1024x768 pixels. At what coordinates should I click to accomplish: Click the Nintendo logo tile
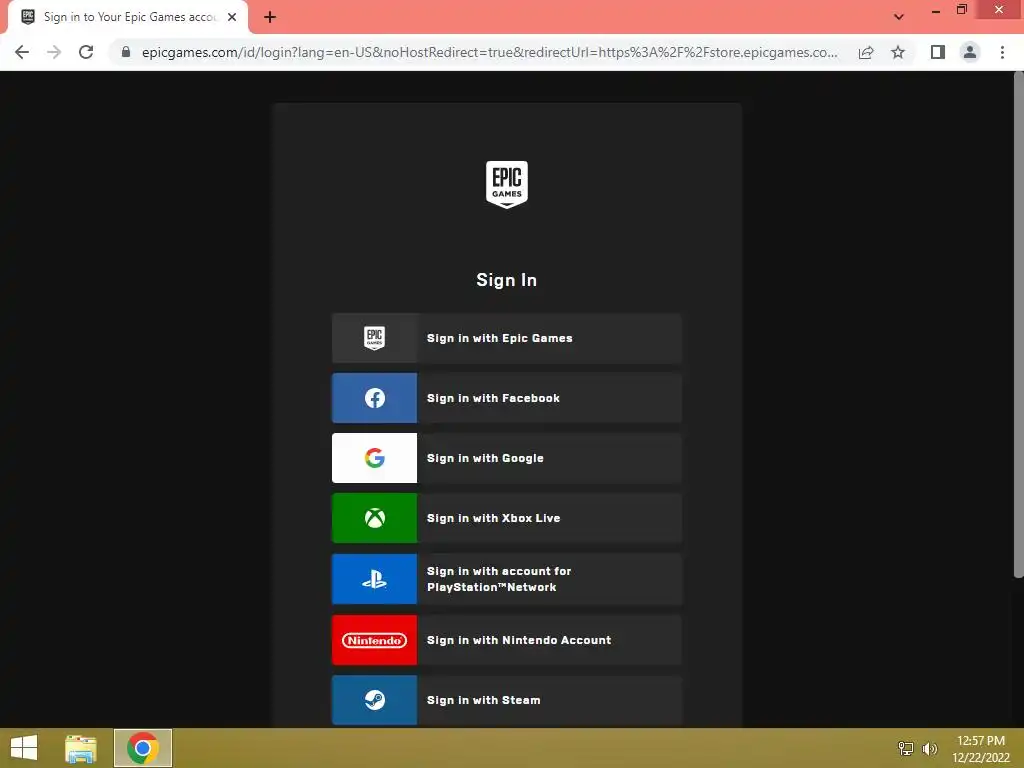[374, 641]
